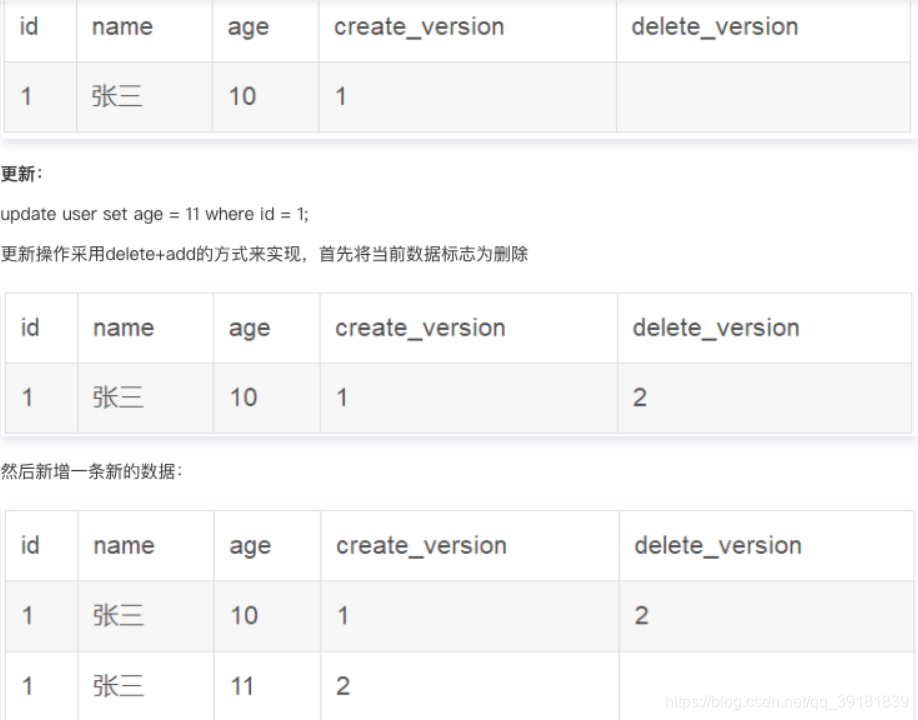Click create_version "1" in the single-row table after the delete+add sentence
Viewport: 918px width, 720px height.
[342, 398]
